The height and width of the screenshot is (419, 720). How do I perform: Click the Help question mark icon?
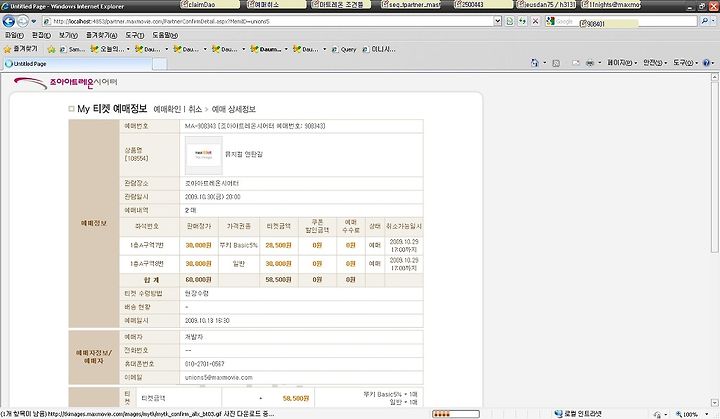pos(707,63)
